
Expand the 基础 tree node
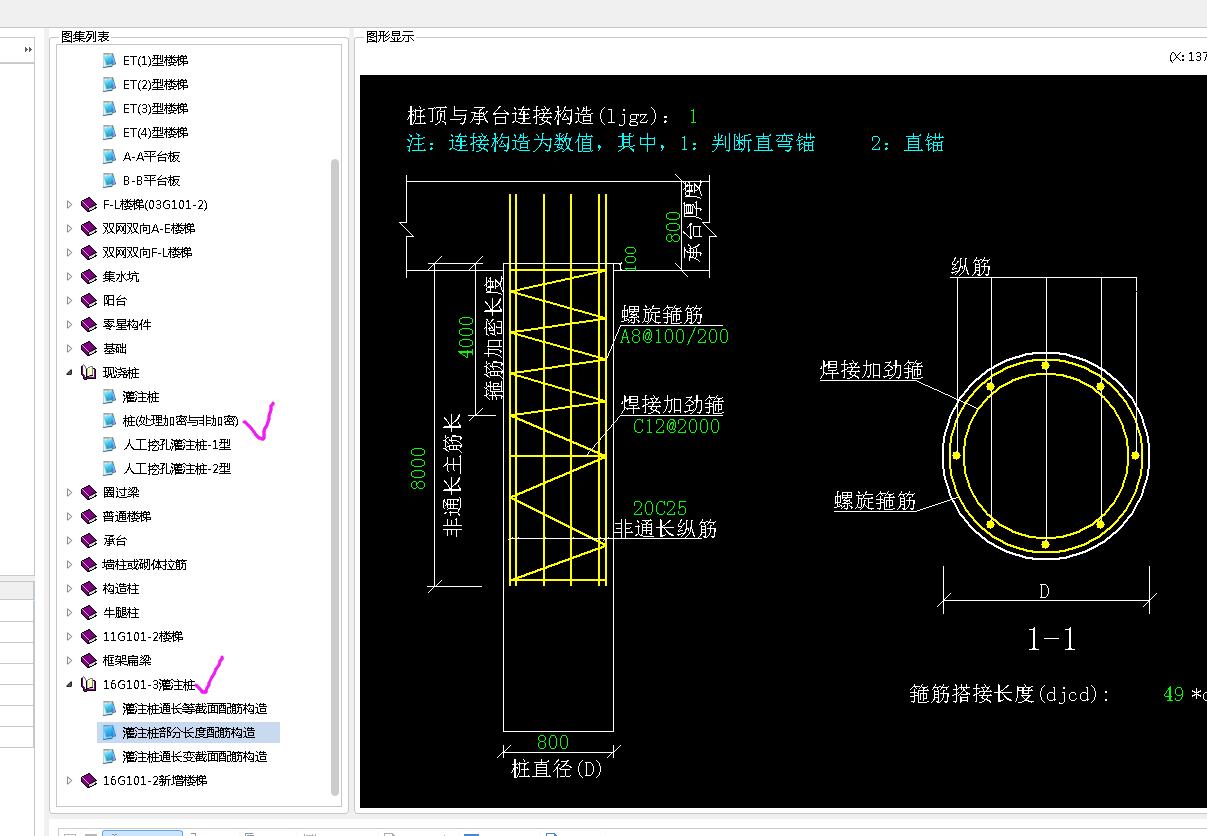pyautogui.click(x=69, y=348)
